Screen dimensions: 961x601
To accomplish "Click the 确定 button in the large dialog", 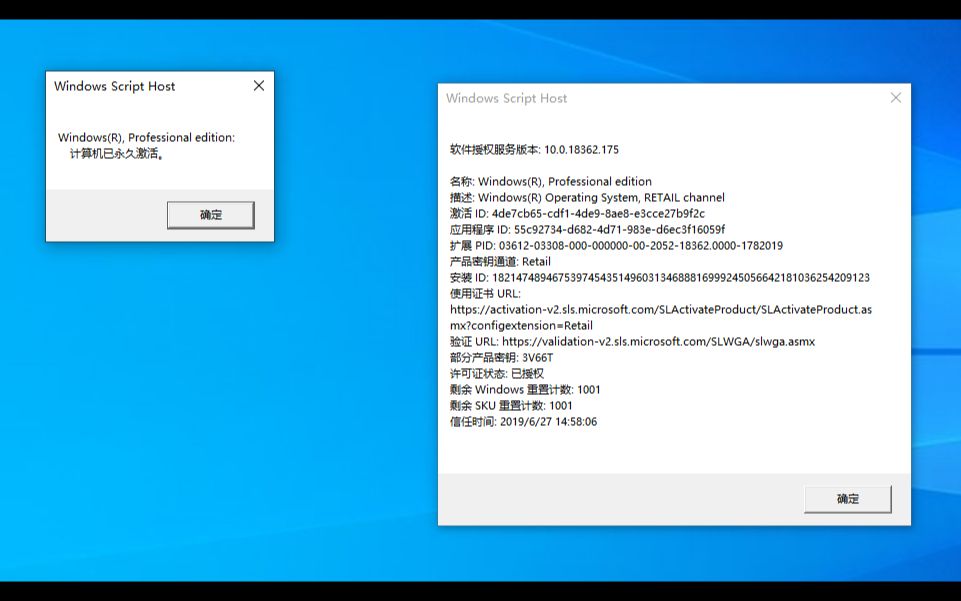I will [848, 498].
